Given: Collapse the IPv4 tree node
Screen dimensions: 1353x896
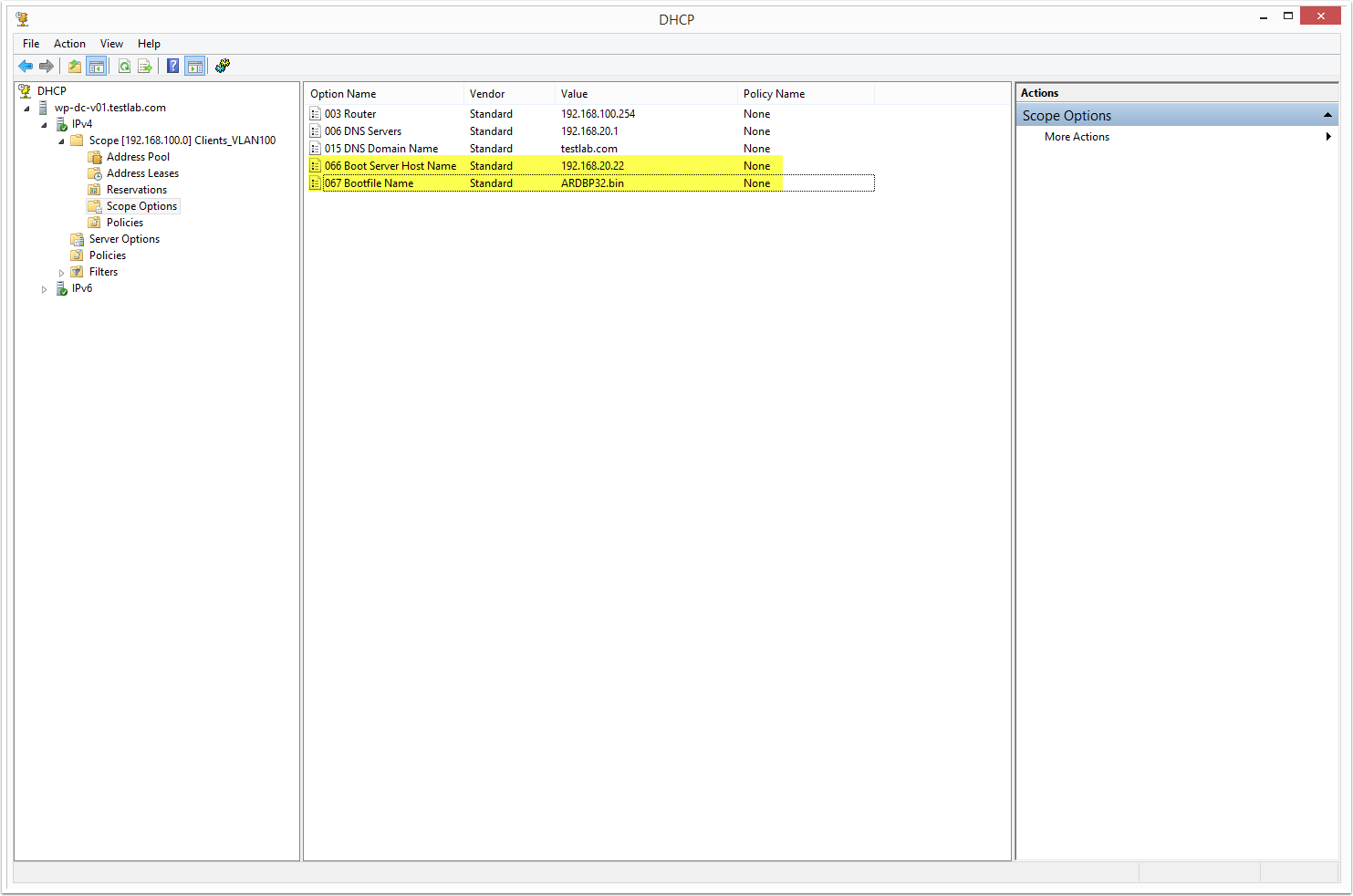Looking at the screenshot, I should [44, 125].
